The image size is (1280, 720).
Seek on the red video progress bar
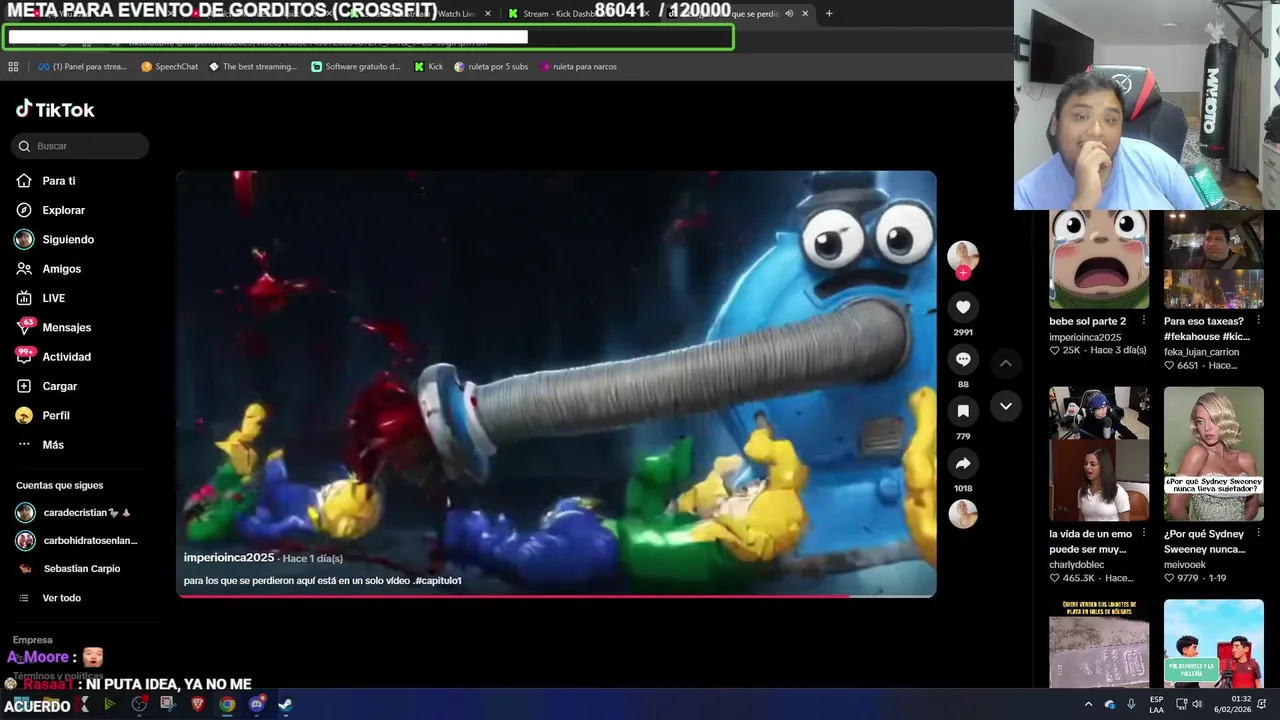[x=556, y=596]
